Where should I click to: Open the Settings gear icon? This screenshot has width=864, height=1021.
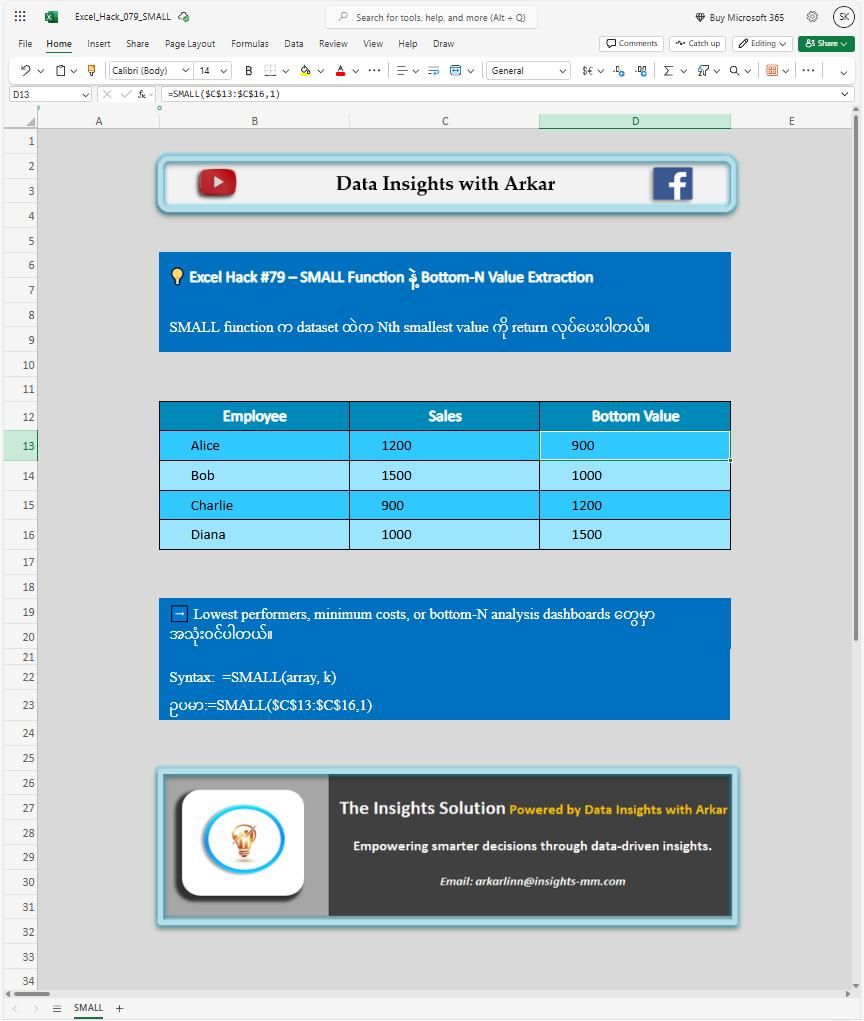(812, 17)
